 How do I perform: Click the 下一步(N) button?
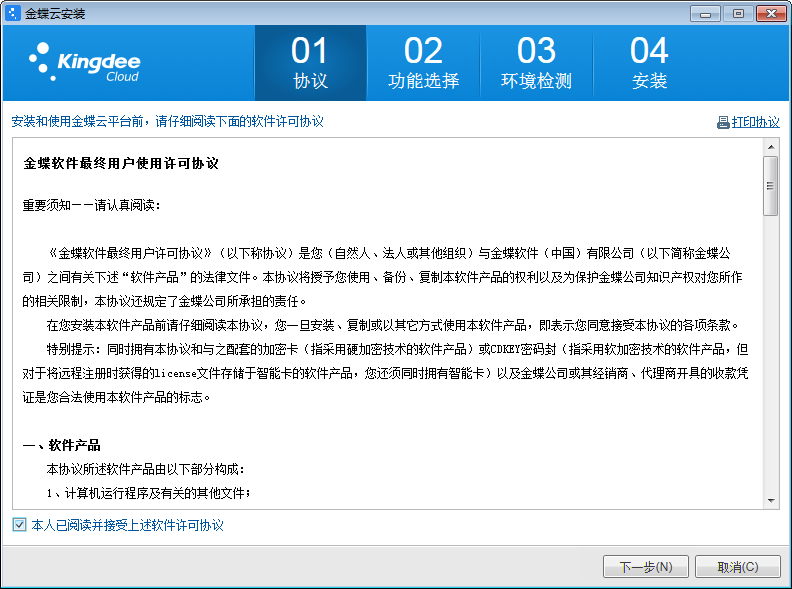pyautogui.click(x=646, y=567)
